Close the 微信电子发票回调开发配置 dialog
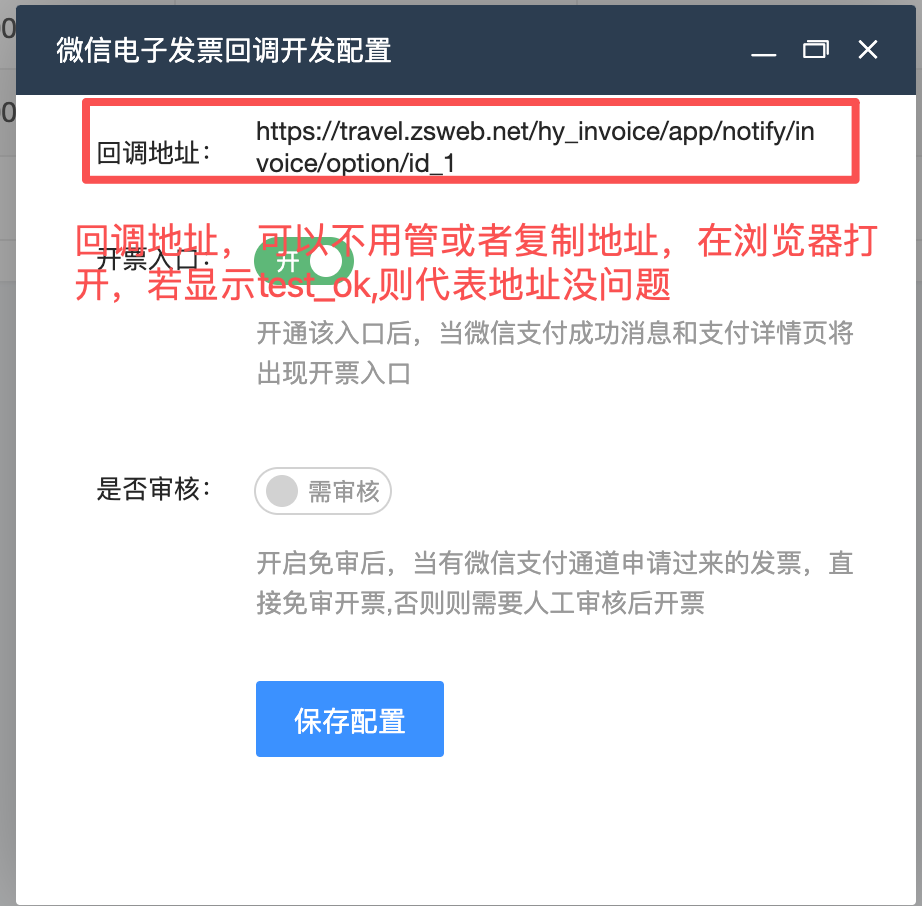 [x=868, y=50]
